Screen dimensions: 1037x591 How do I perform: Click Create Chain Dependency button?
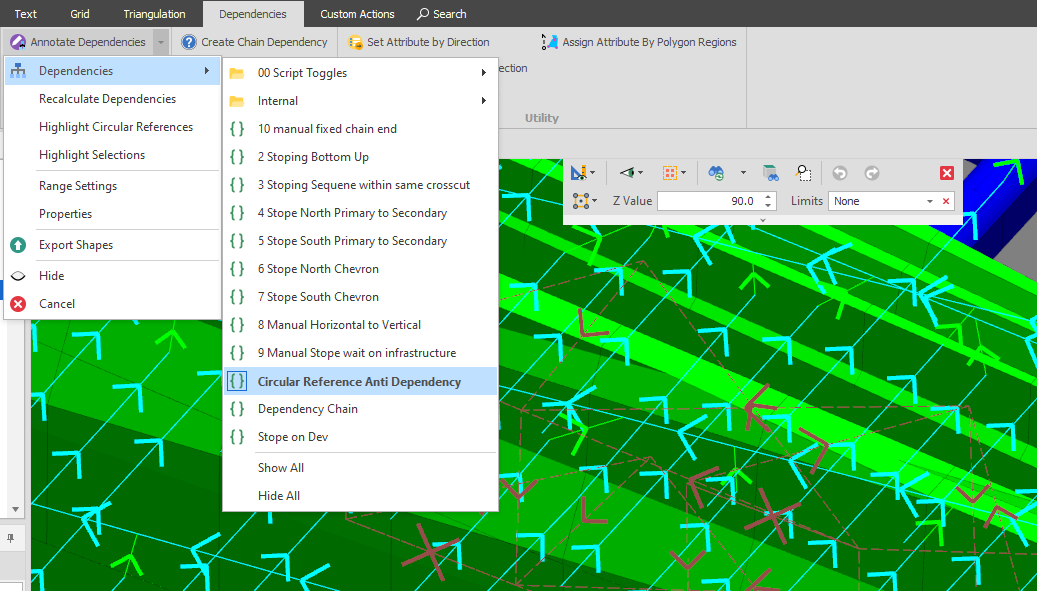click(255, 42)
